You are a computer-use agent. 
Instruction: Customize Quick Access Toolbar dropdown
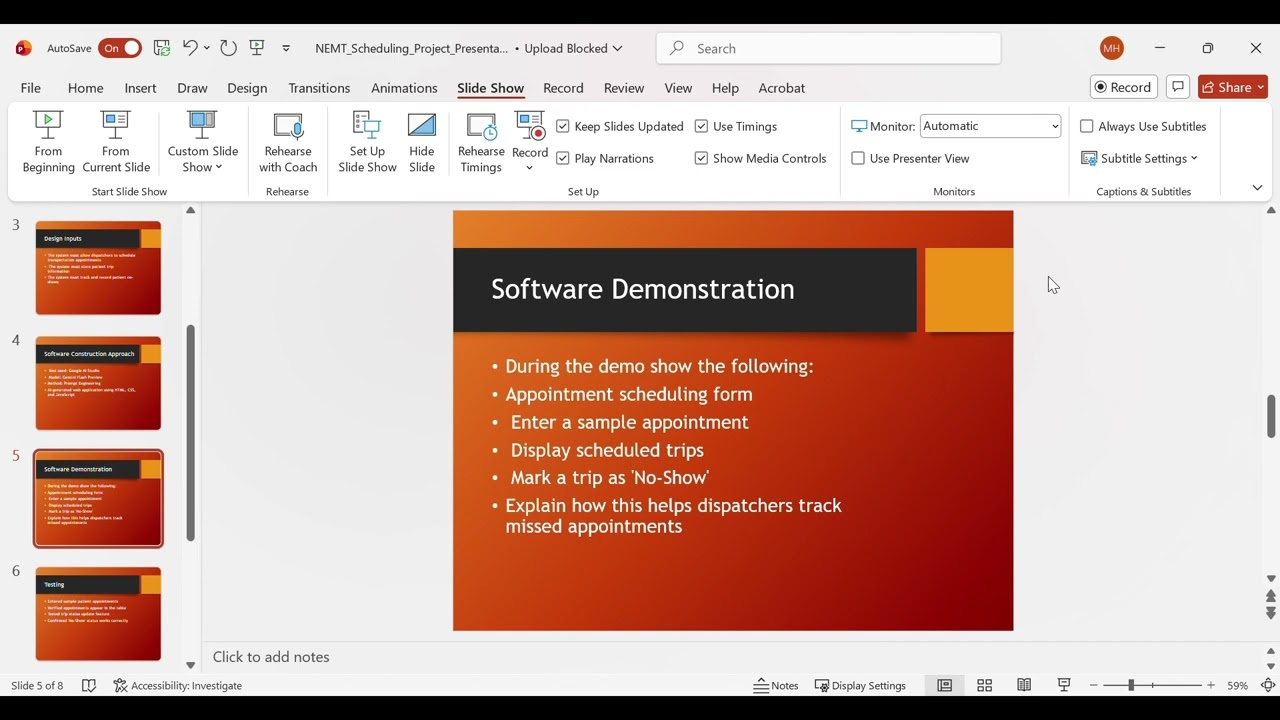tap(286, 48)
